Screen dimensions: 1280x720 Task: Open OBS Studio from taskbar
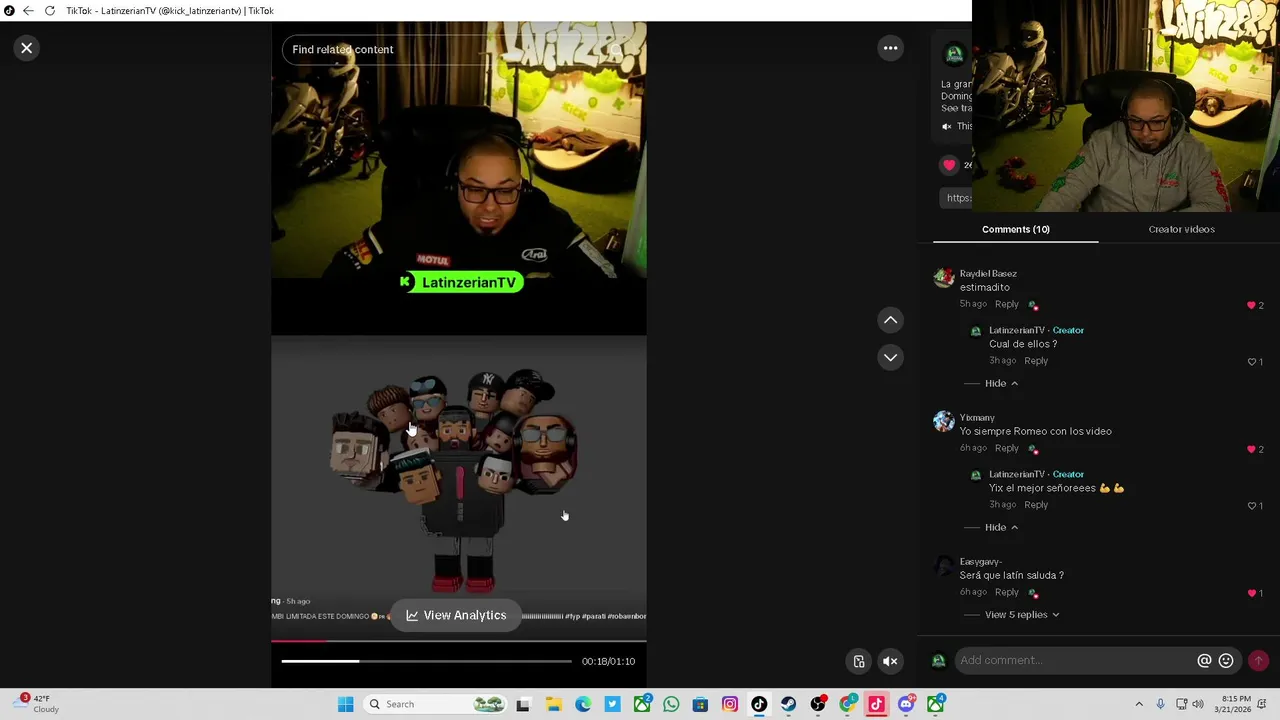(x=818, y=704)
